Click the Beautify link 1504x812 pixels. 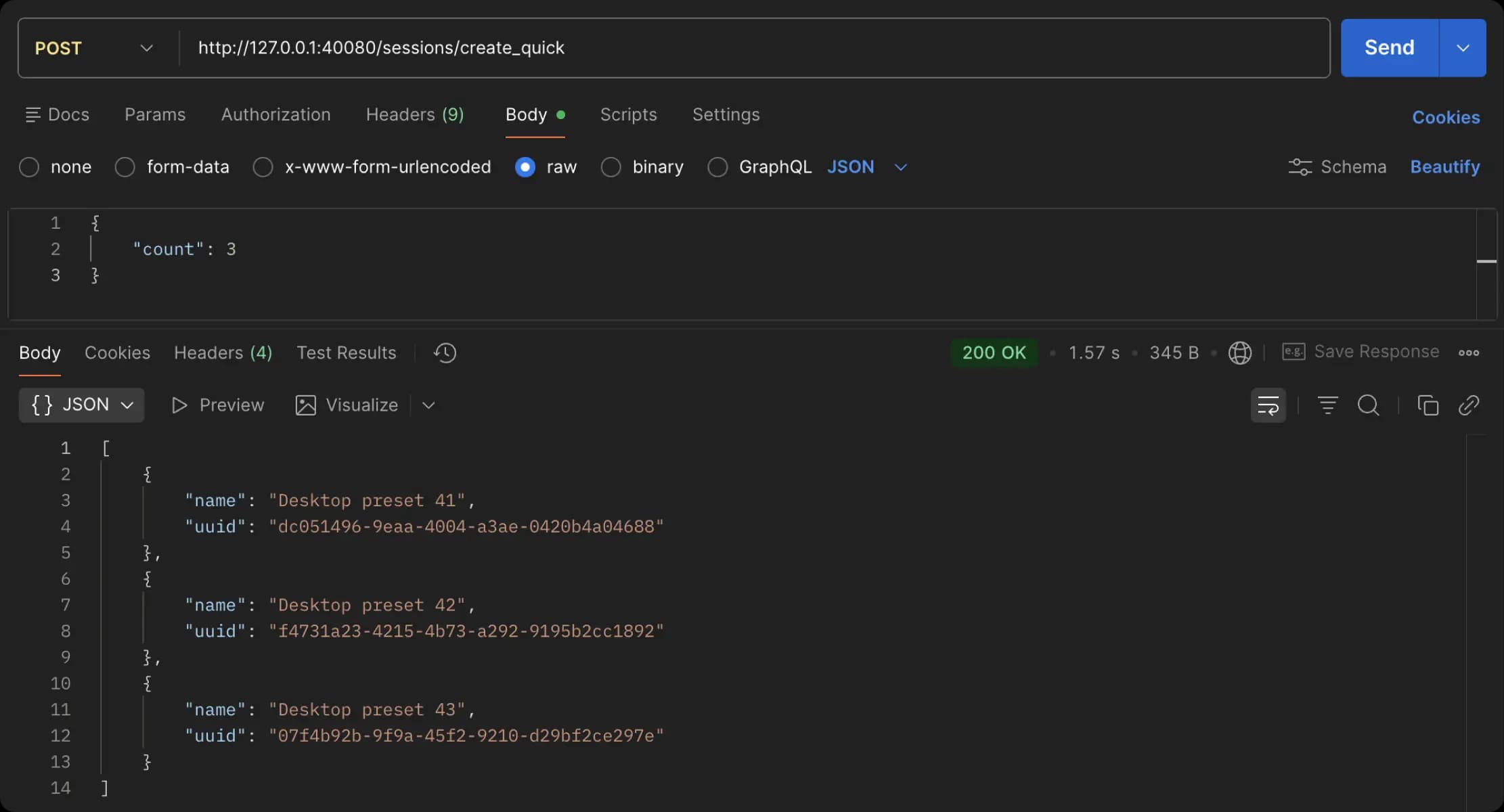click(1444, 167)
